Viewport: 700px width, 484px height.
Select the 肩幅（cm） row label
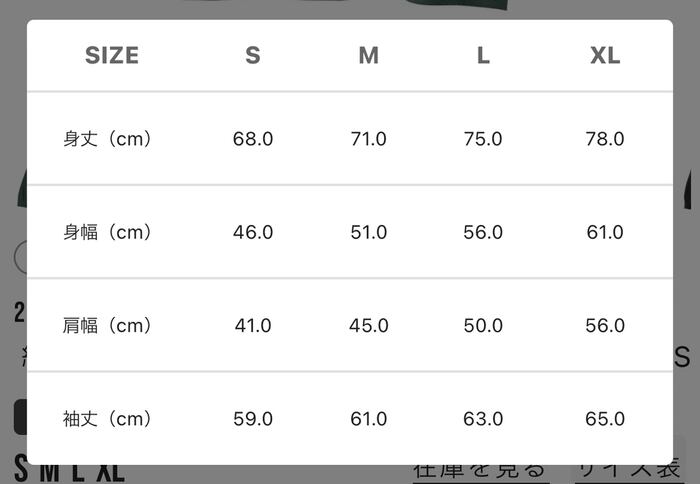[x=108, y=325]
